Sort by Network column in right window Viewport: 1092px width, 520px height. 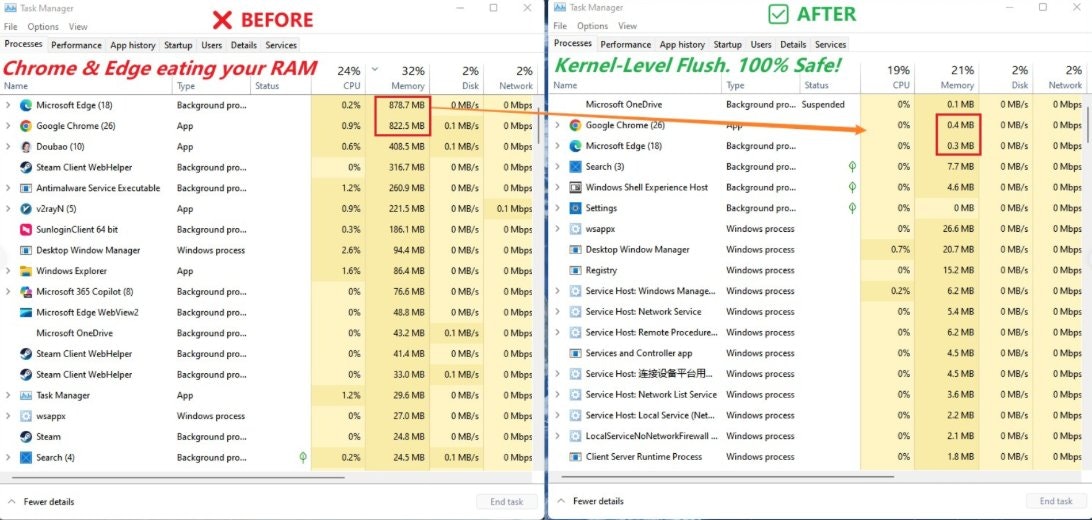click(1059, 77)
